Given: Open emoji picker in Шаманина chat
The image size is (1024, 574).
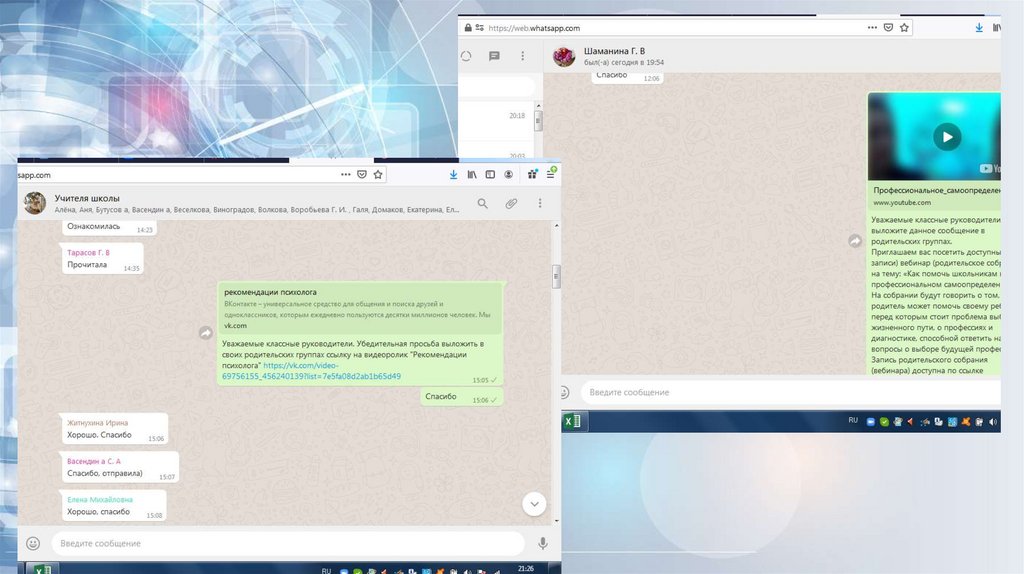Looking at the screenshot, I should tap(565, 392).
